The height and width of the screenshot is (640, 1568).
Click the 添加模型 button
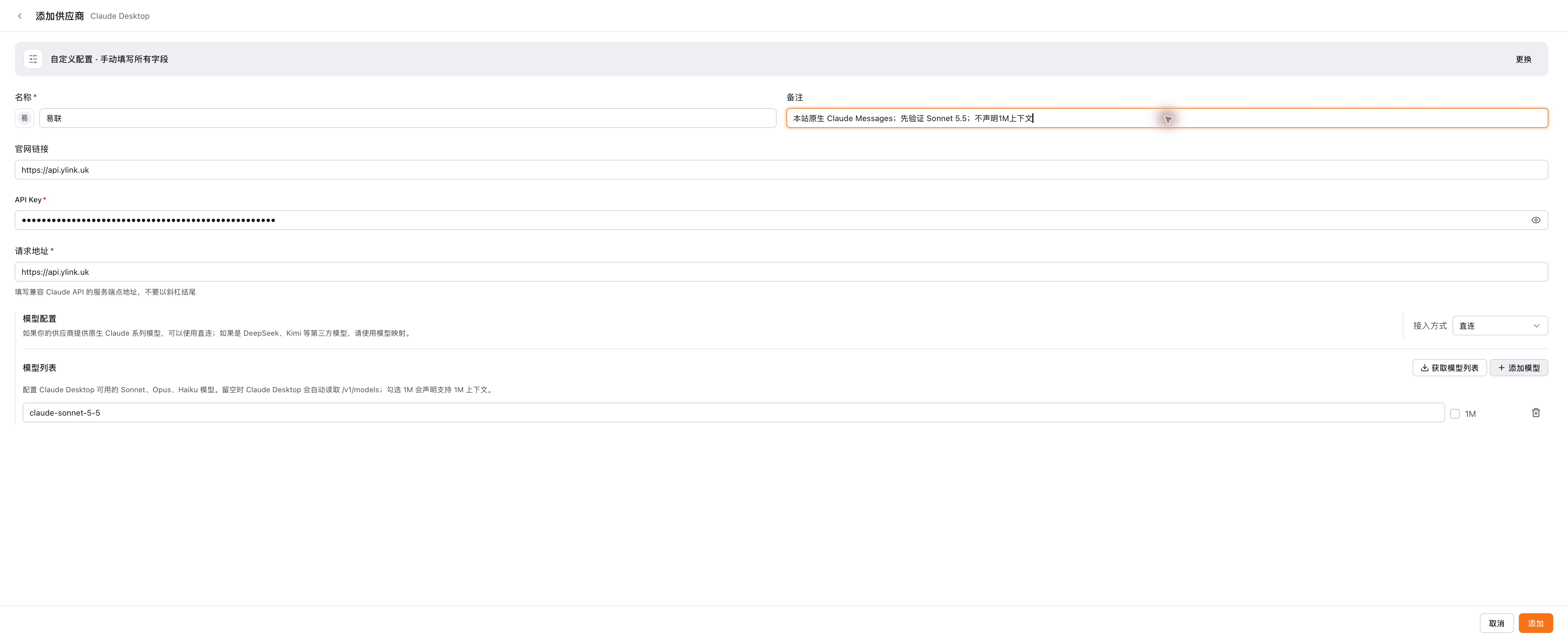[1519, 368]
